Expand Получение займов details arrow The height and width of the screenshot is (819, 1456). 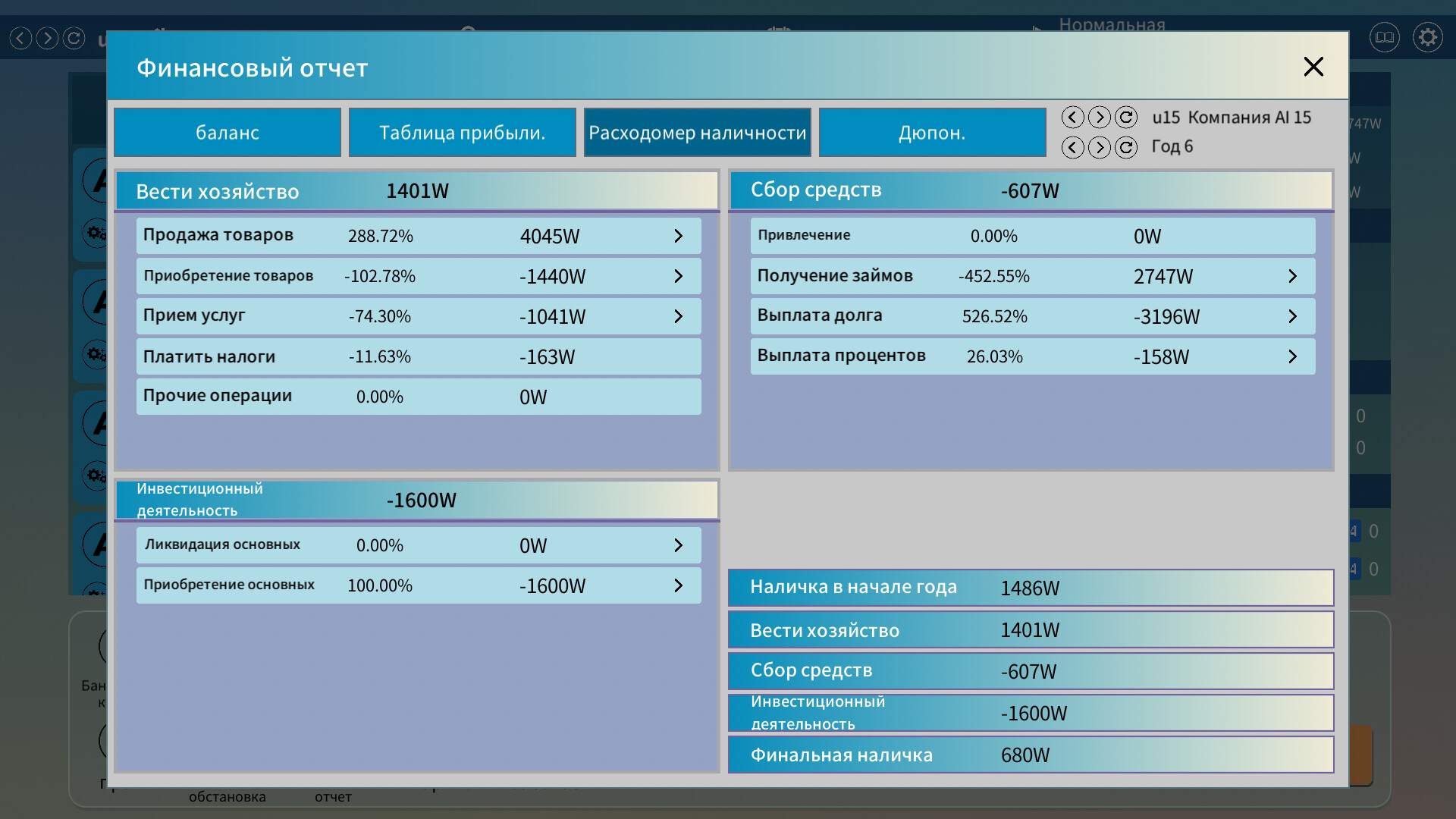[x=1292, y=277]
